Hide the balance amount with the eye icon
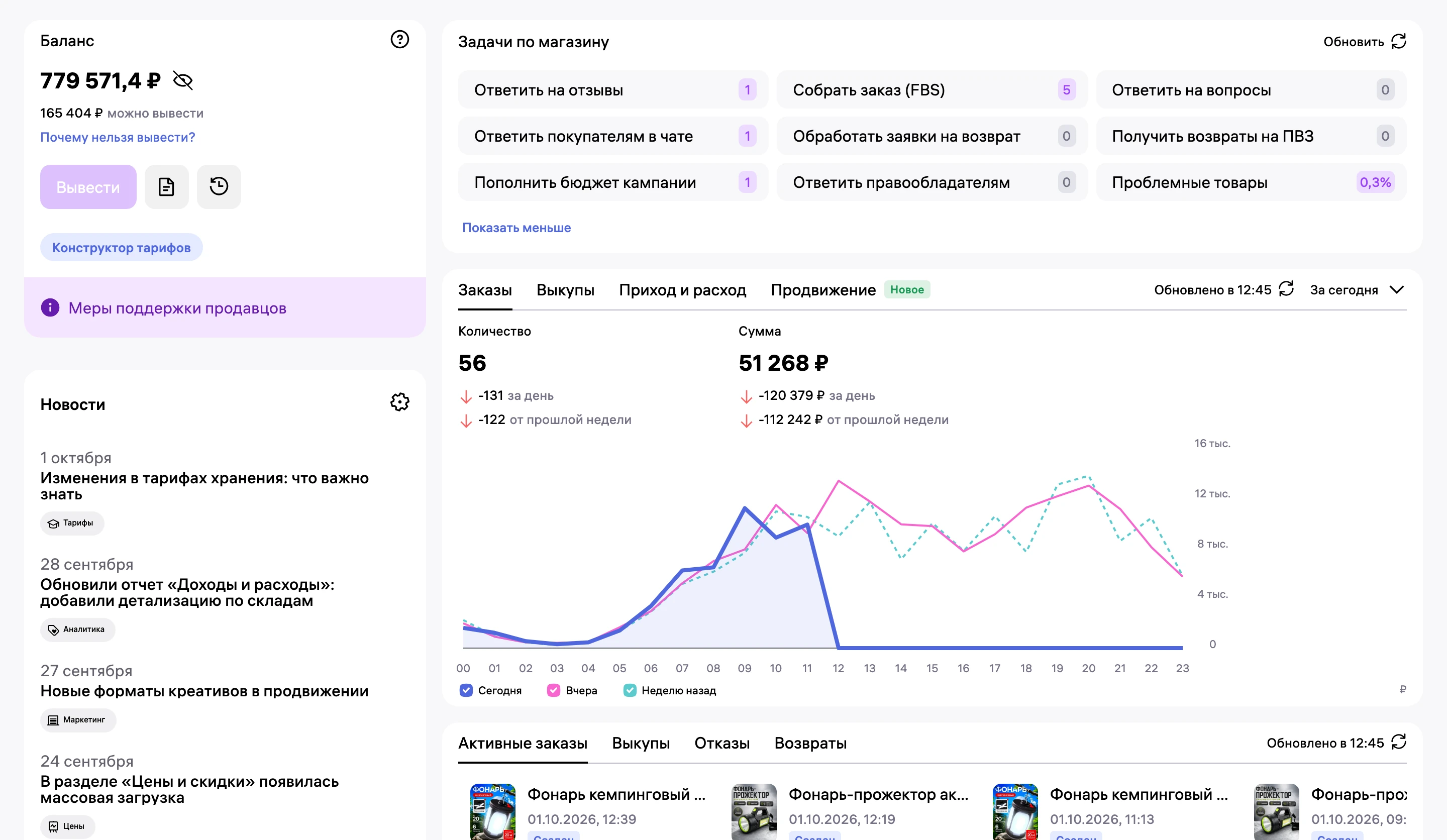1447x840 pixels. coord(183,81)
